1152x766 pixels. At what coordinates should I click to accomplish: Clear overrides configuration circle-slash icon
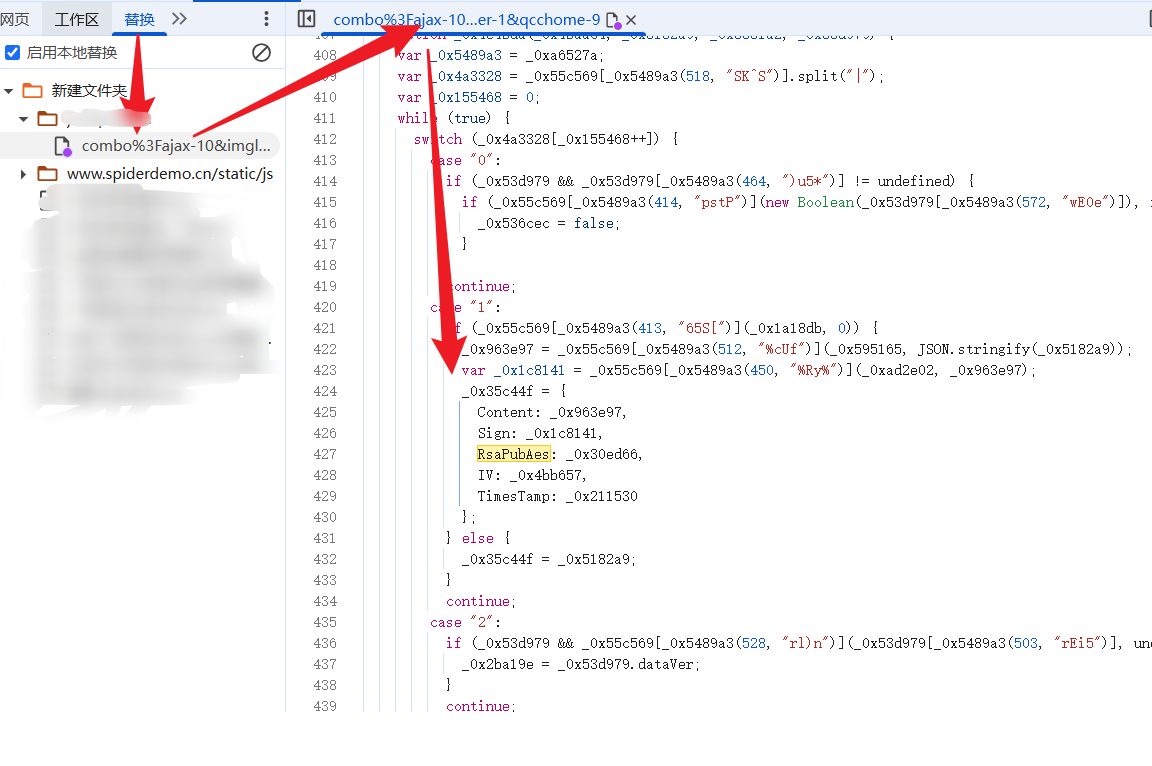click(x=261, y=52)
